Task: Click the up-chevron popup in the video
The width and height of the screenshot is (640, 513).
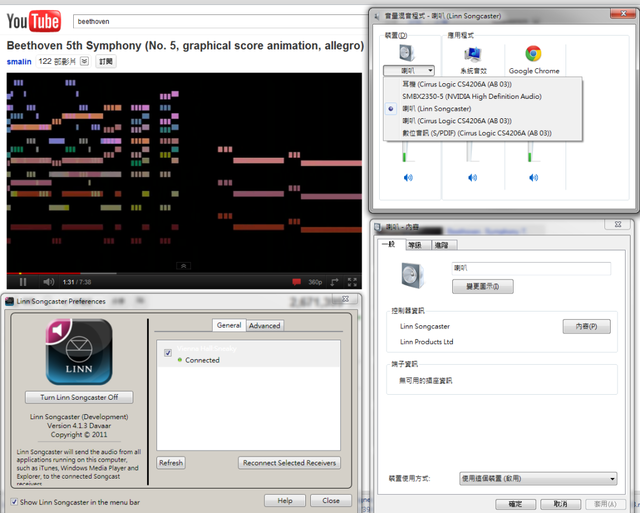Action: [184, 266]
